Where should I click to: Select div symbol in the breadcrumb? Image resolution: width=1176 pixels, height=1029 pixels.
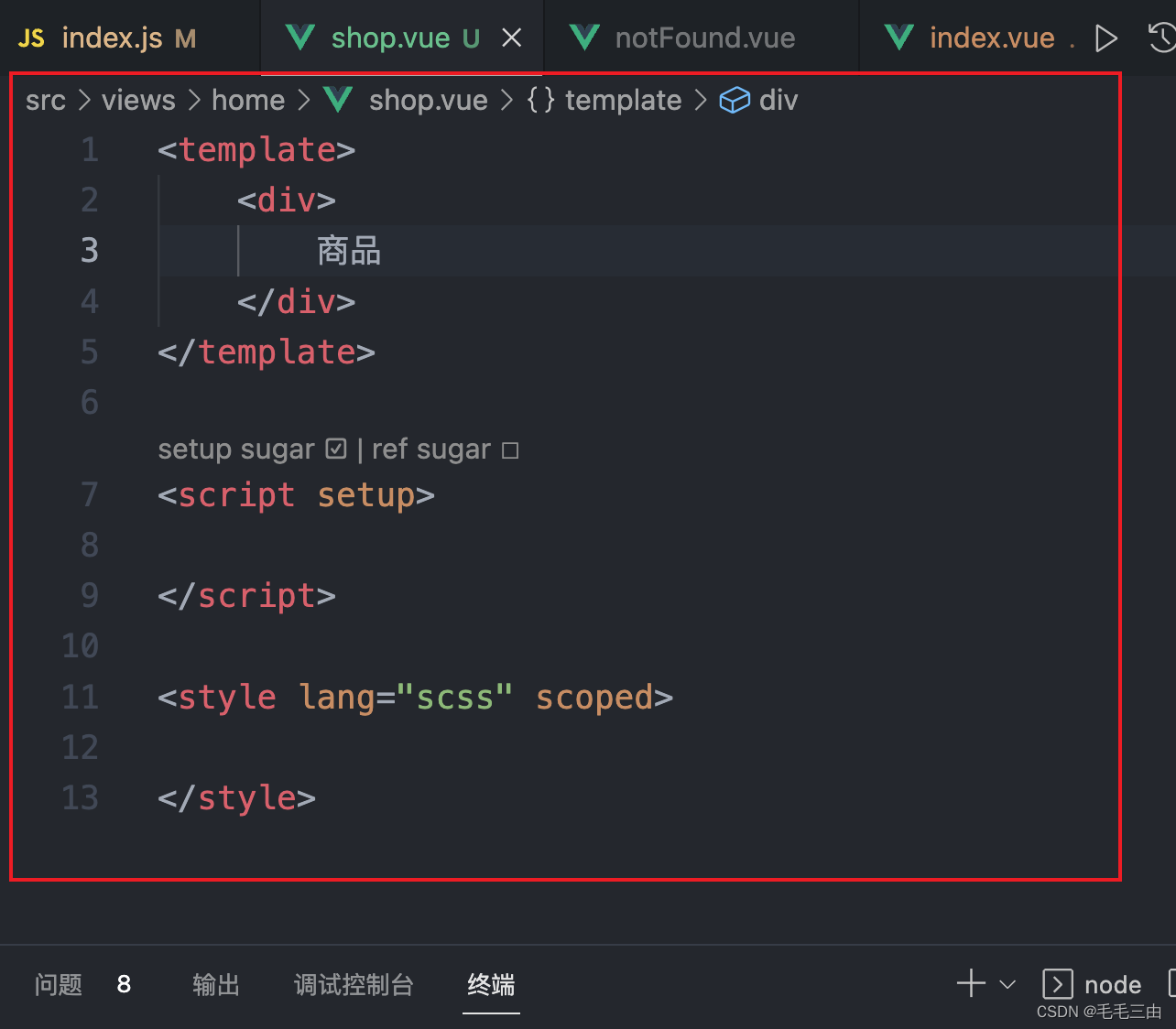(779, 100)
